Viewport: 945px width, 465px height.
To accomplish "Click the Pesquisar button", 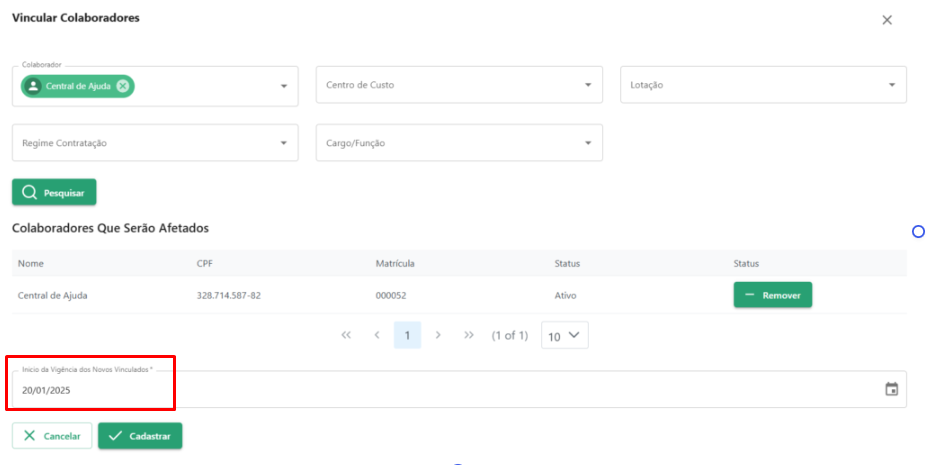I will [54, 193].
